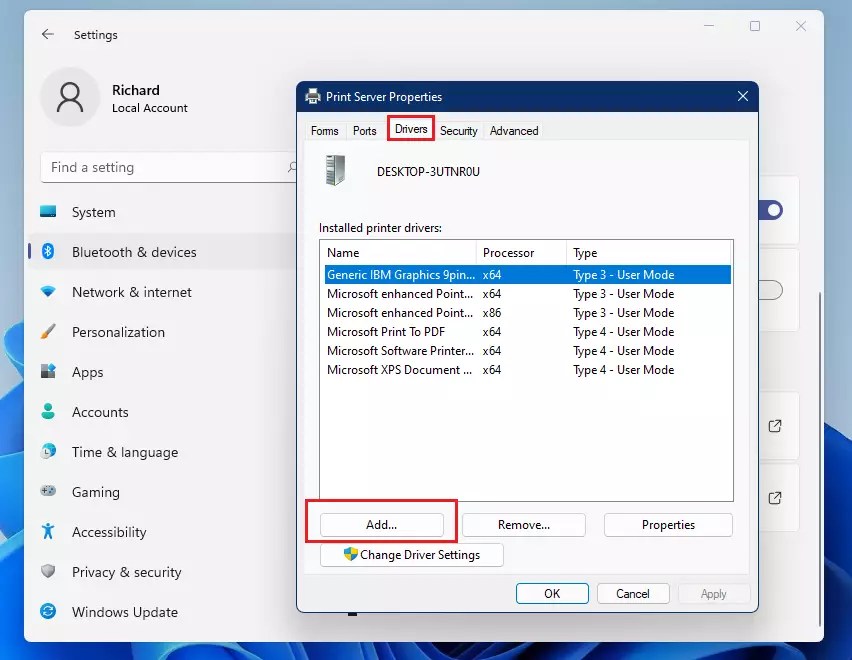Screen dimensions: 852x660
Task: Click the Accounts icon in the sidebar
Action: coord(47,412)
